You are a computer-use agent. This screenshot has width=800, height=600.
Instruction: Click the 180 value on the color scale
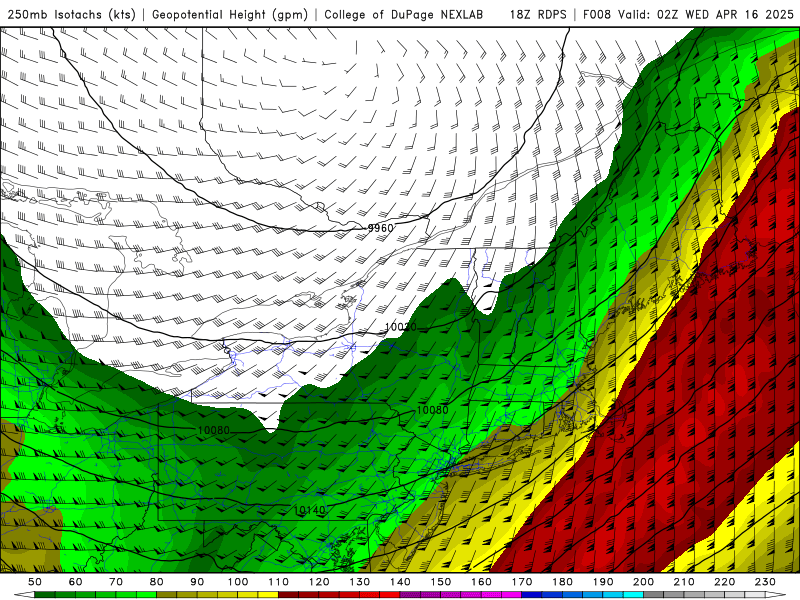point(562,582)
